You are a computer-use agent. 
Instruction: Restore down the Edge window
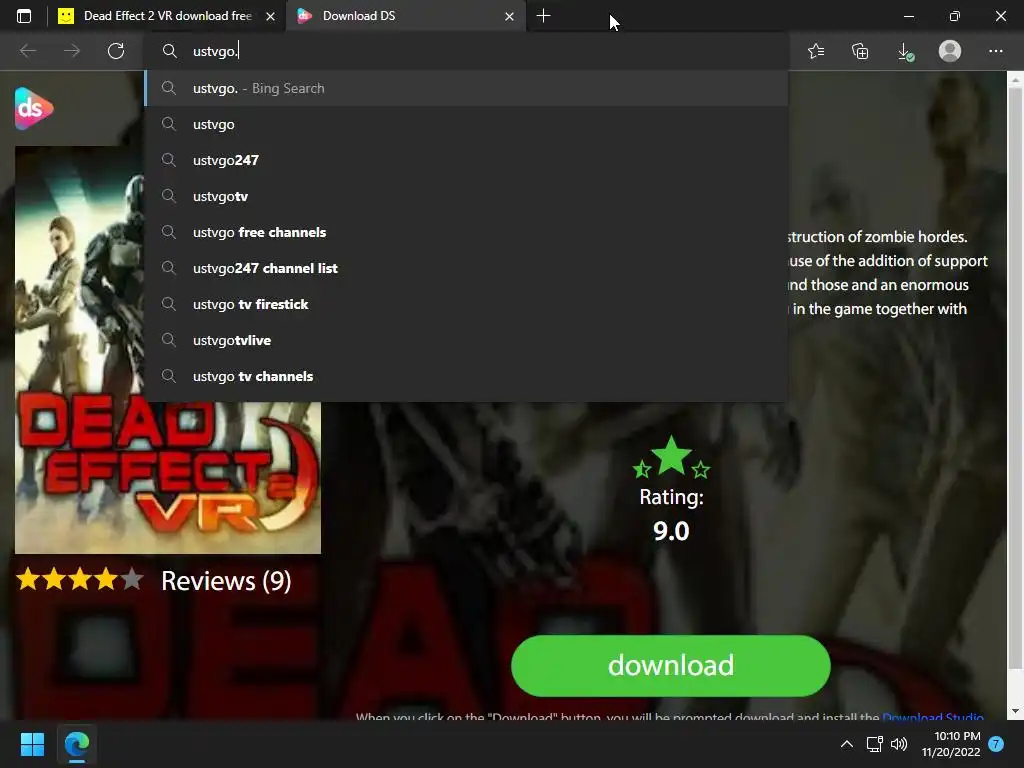pos(955,16)
